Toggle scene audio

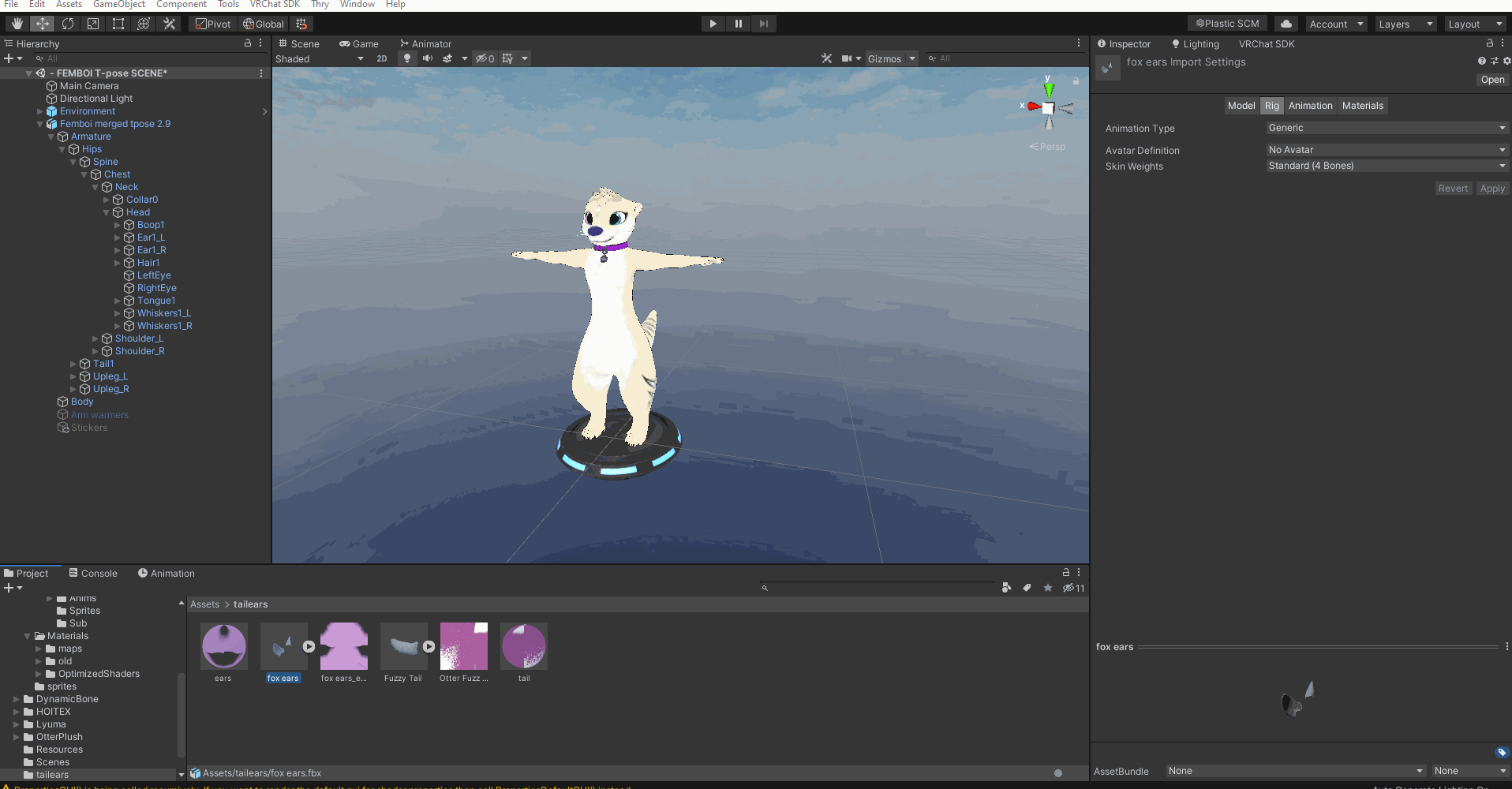(x=428, y=58)
